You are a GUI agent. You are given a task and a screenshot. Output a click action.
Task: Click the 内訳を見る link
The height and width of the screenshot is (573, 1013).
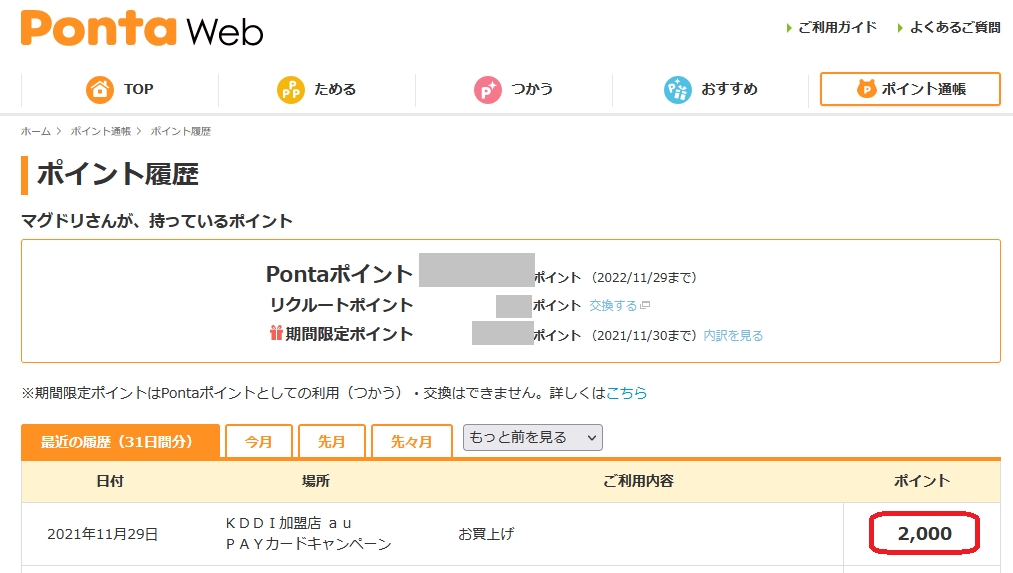[x=733, y=336]
